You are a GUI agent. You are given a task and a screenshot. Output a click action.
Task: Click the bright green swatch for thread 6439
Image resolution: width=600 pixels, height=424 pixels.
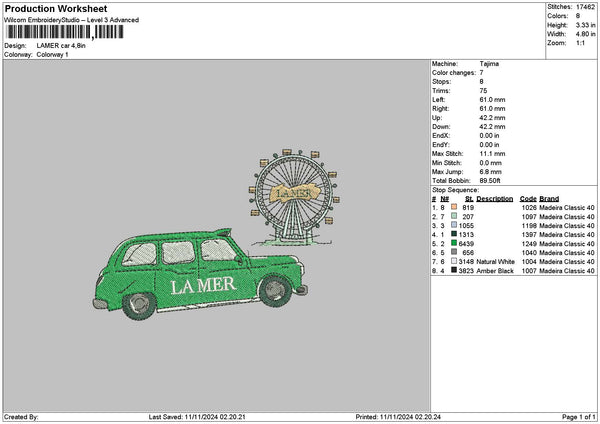[x=454, y=243]
